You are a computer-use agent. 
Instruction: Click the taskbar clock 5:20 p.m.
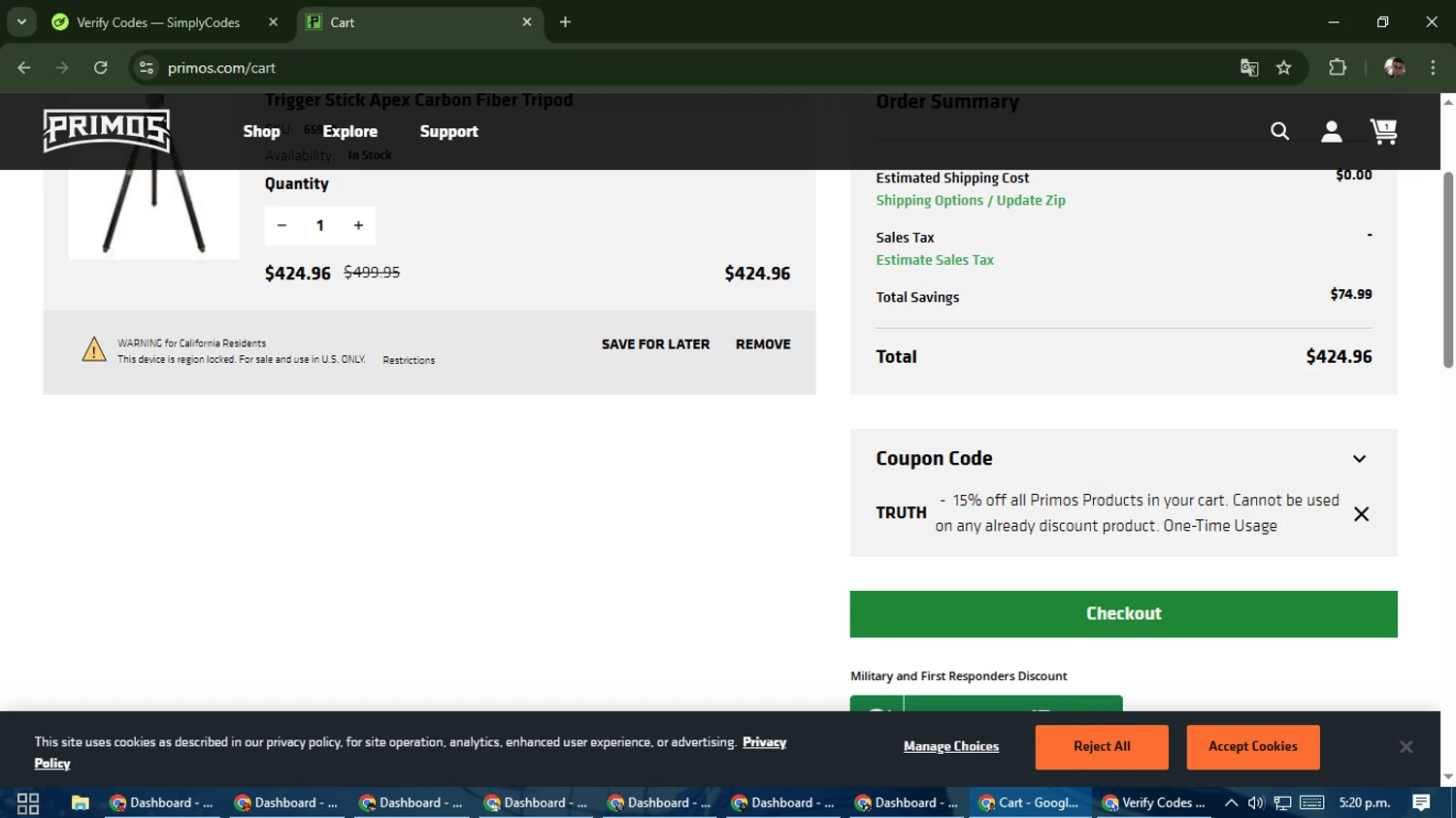point(1365,802)
